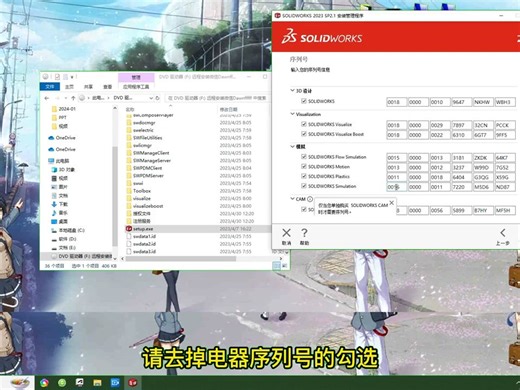Click the 取消 cancel X button in installer

tap(286, 236)
